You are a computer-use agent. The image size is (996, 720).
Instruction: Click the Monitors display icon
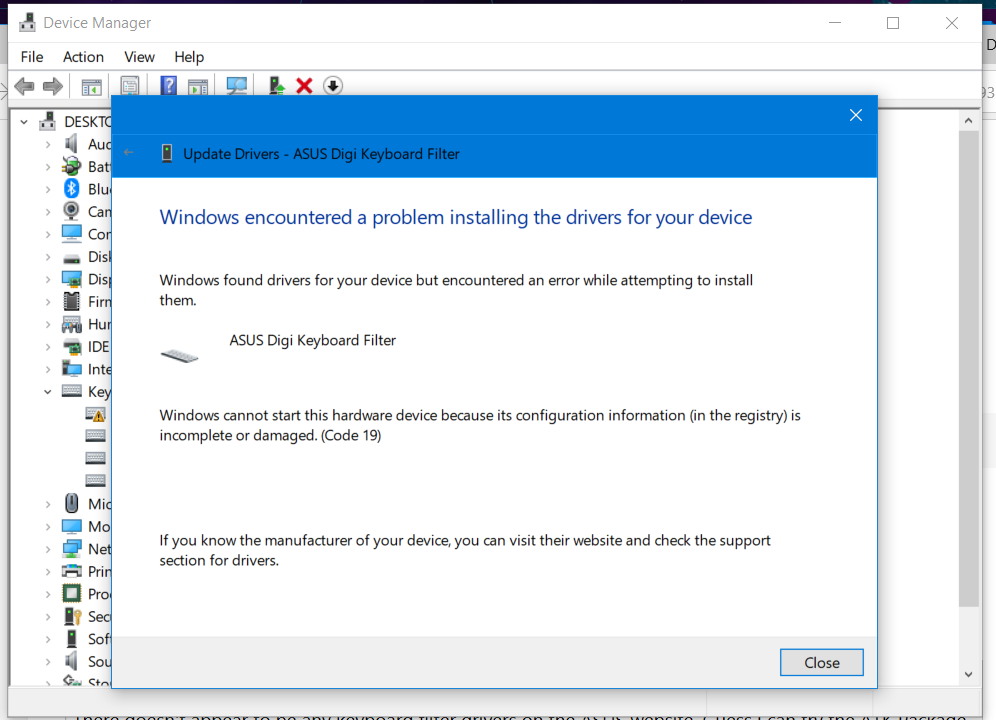pyautogui.click(x=72, y=526)
